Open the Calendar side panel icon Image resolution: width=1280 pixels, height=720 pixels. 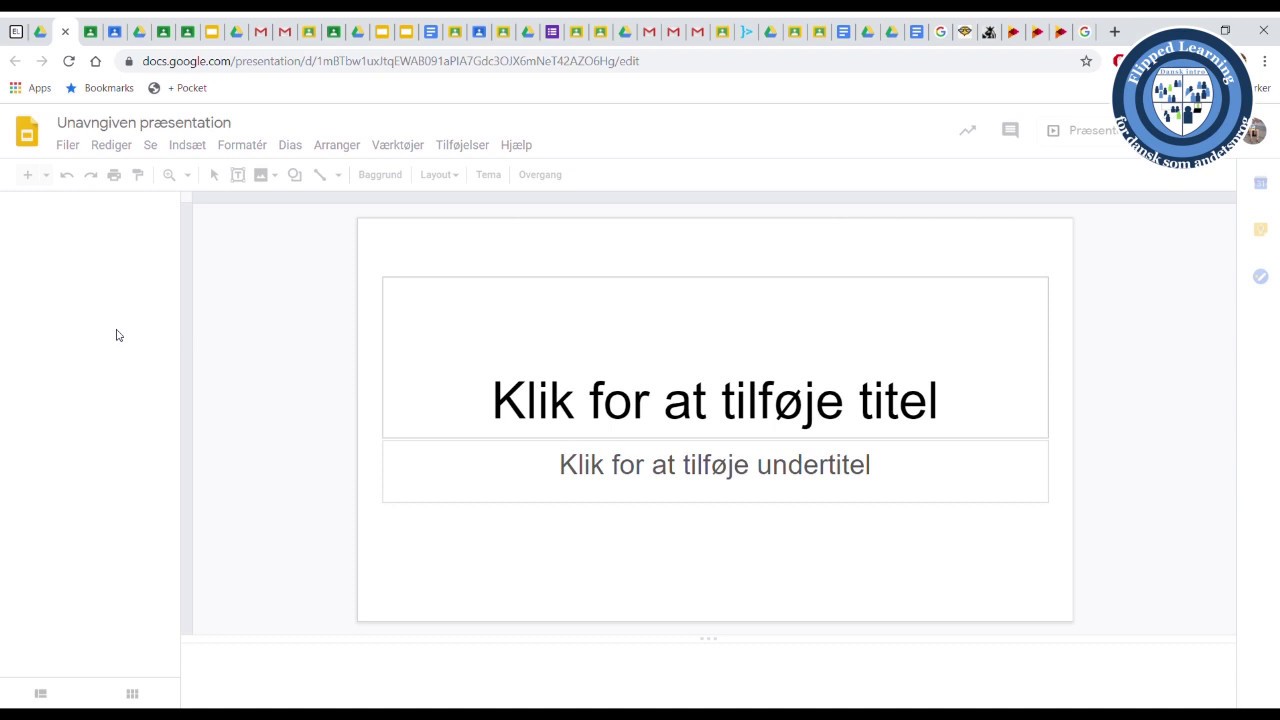point(1260,183)
